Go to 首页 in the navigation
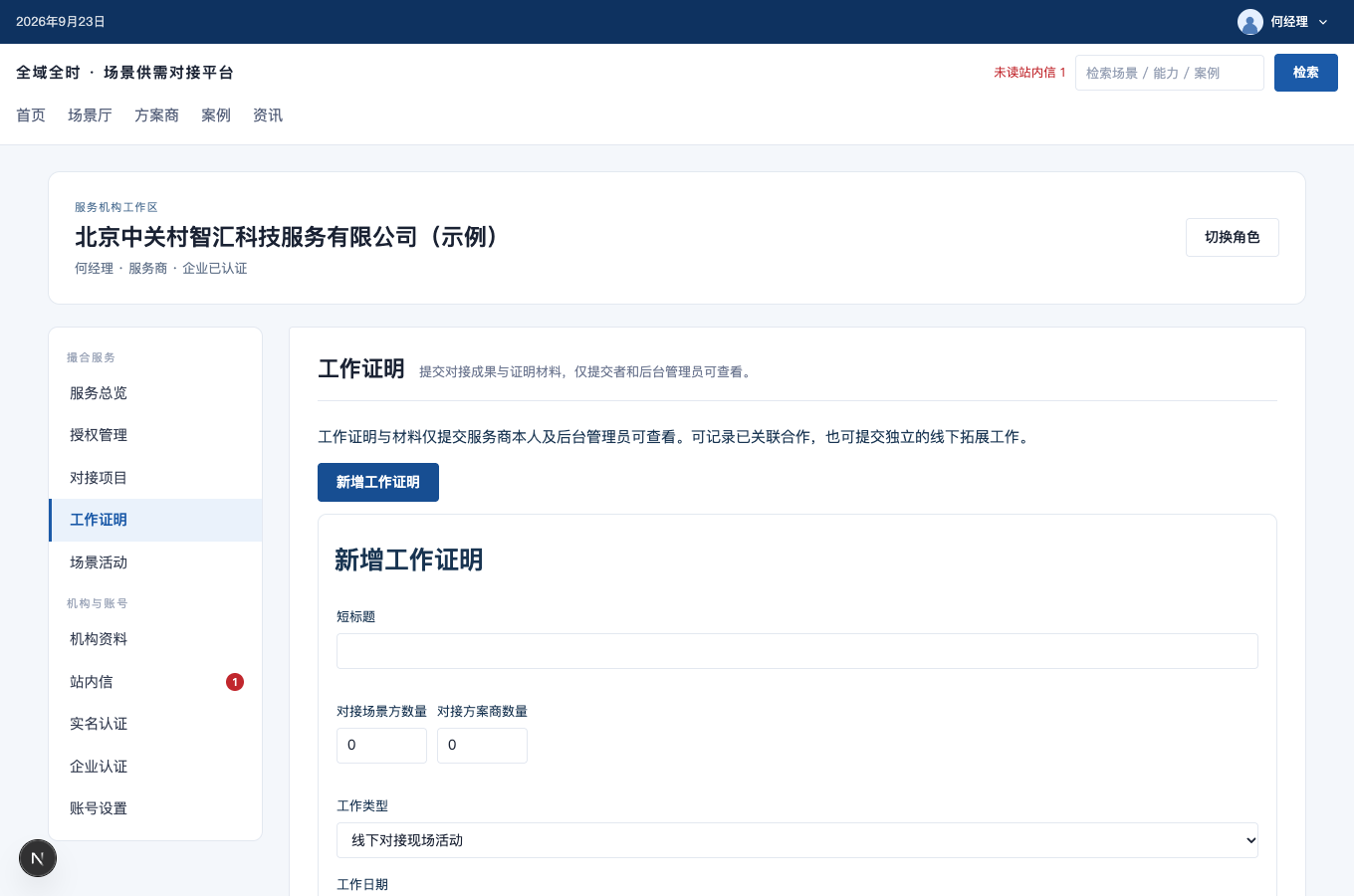The height and width of the screenshot is (896, 1354). (x=31, y=115)
